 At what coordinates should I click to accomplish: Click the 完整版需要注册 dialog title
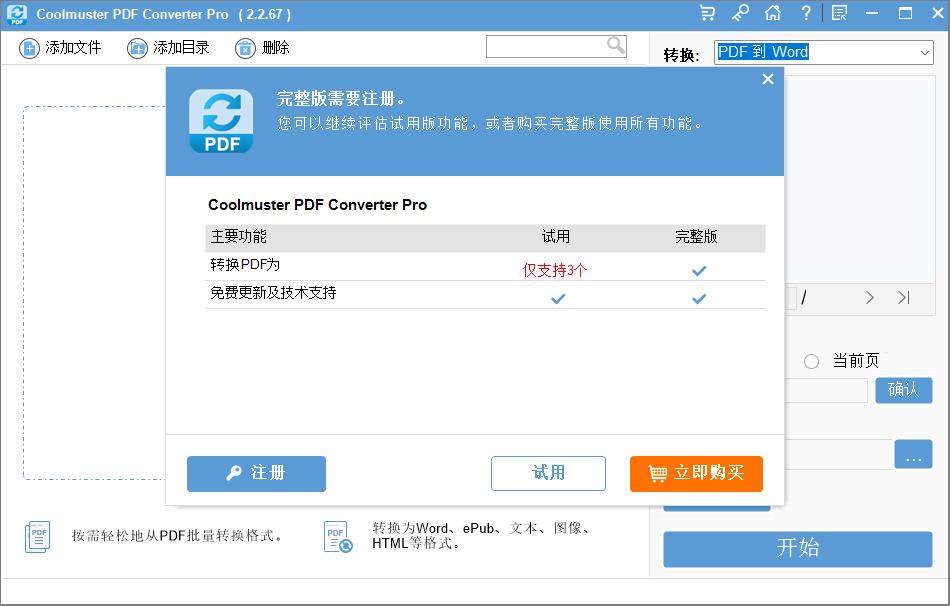point(340,99)
